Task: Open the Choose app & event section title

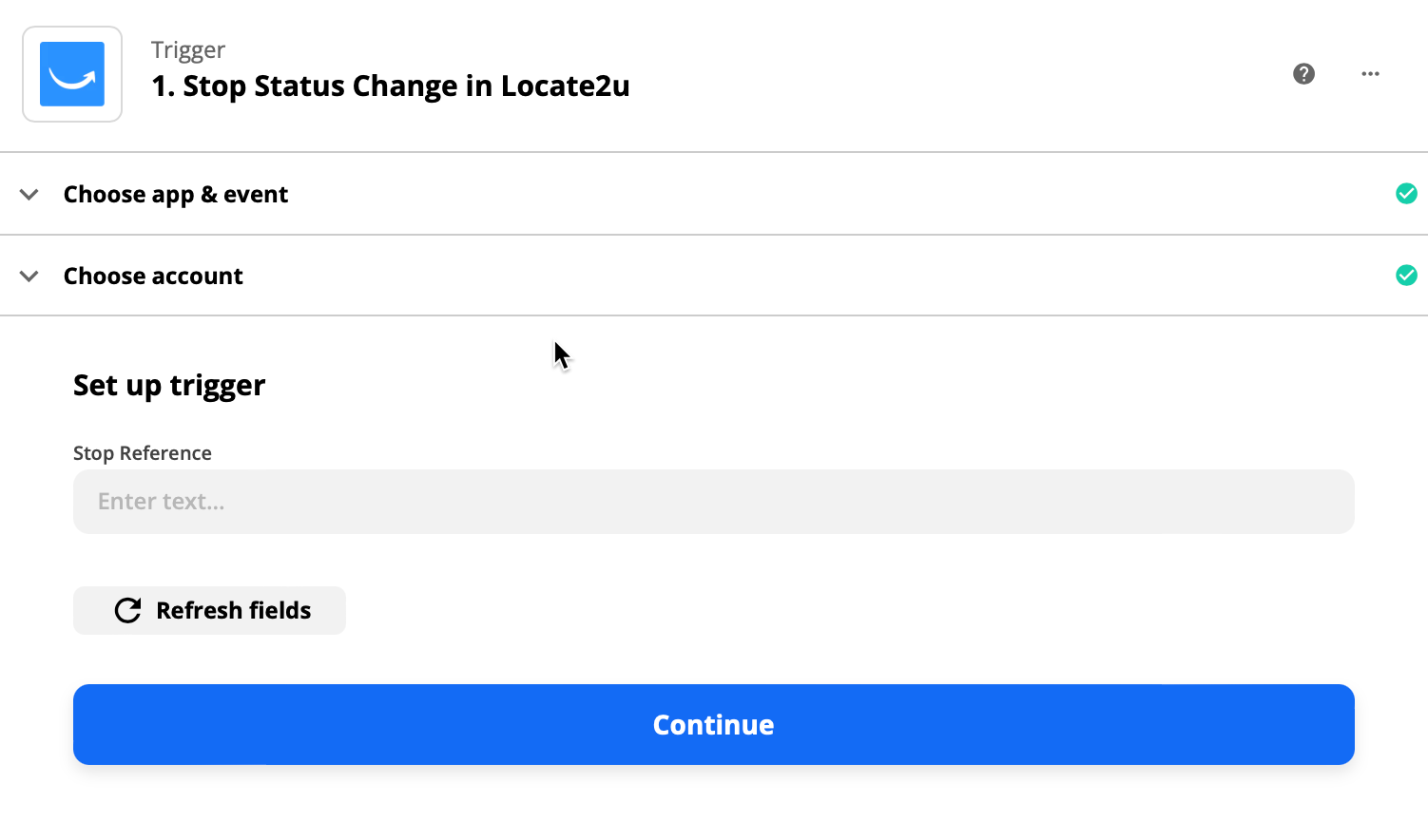Action: (x=176, y=194)
